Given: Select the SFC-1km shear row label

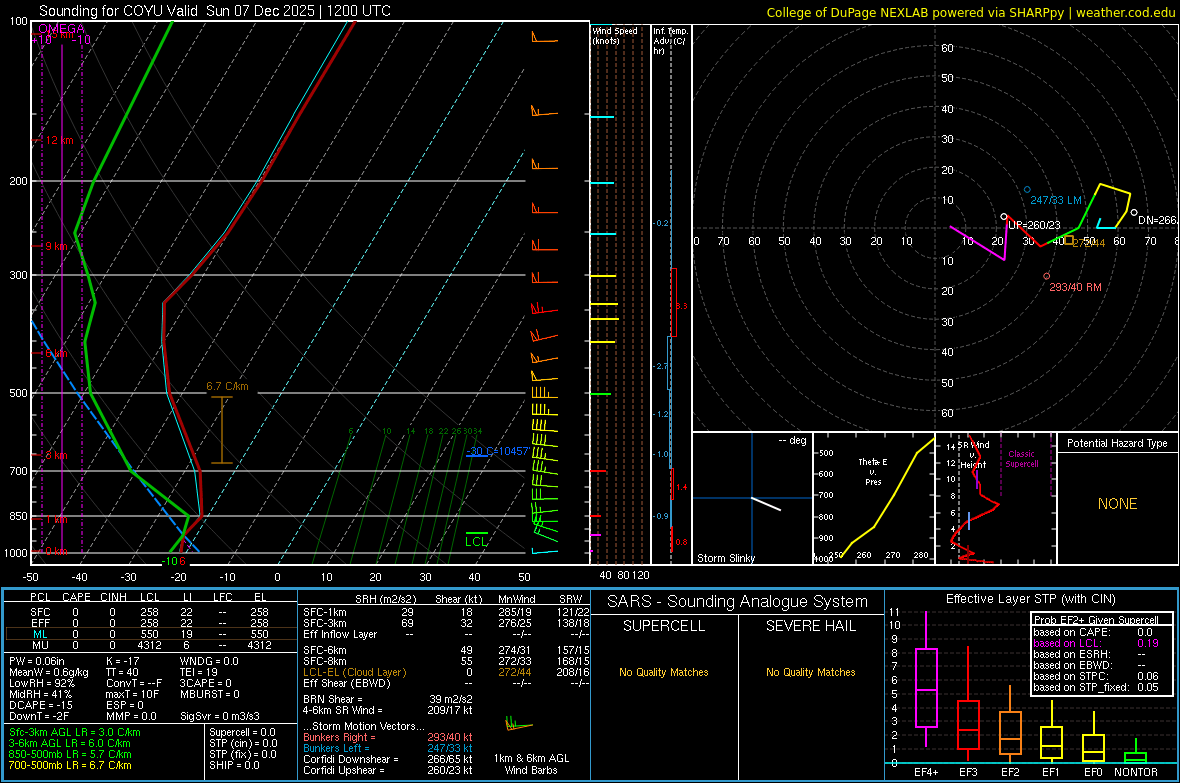Looking at the screenshot, I should (325, 612).
